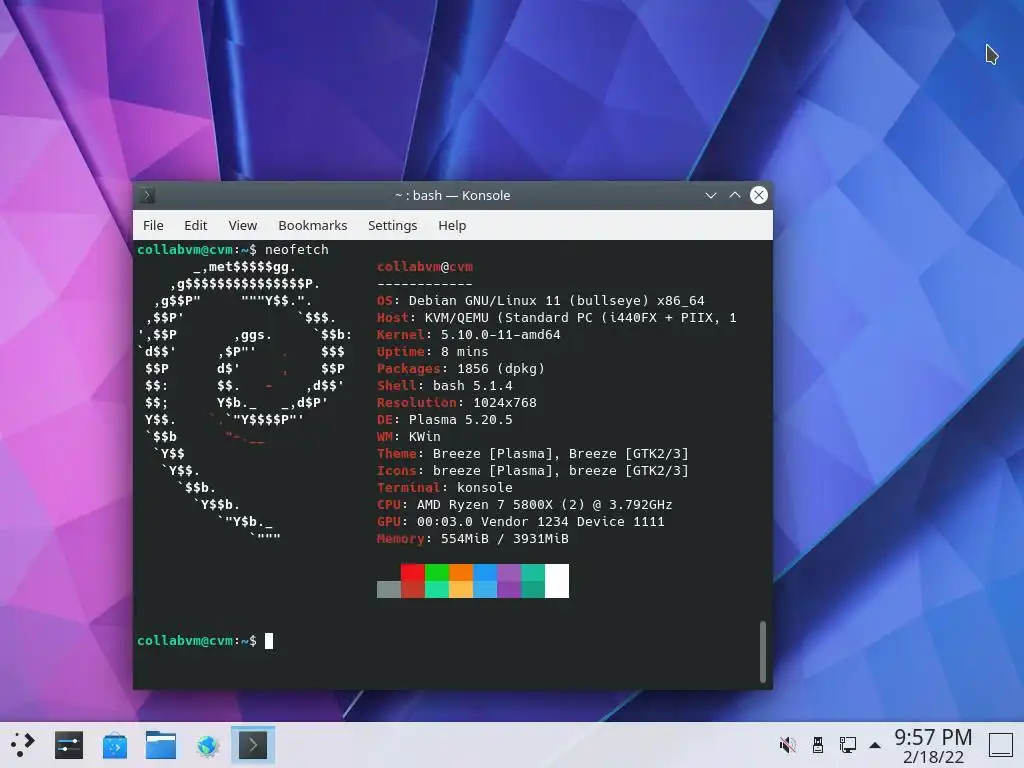This screenshot has height=768, width=1024.
Task: Click the 'GPU: 00:03.0 Vendor 1234' line
Action: point(520,522)
